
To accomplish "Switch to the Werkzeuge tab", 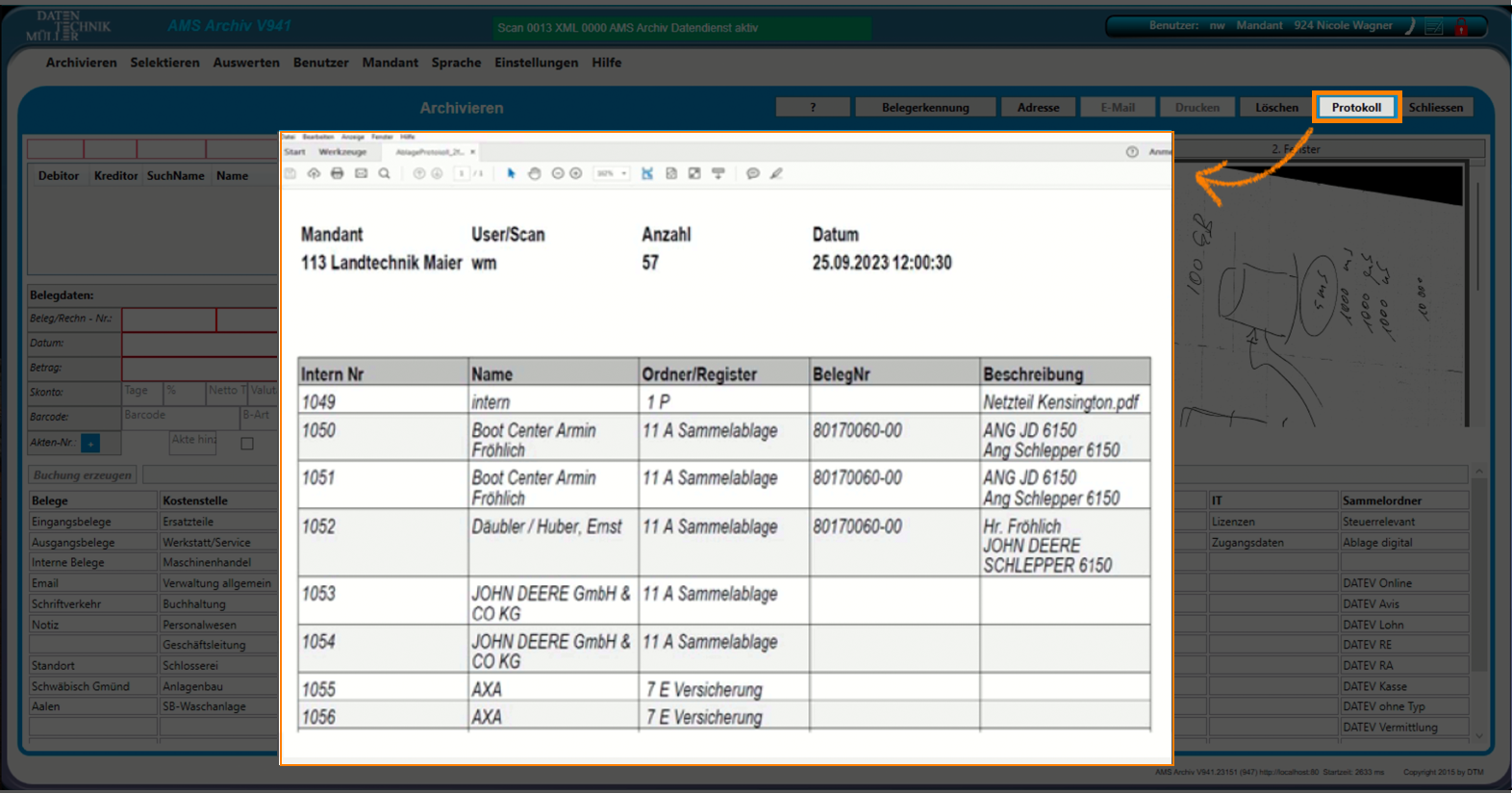I will (x=342, y=152).
